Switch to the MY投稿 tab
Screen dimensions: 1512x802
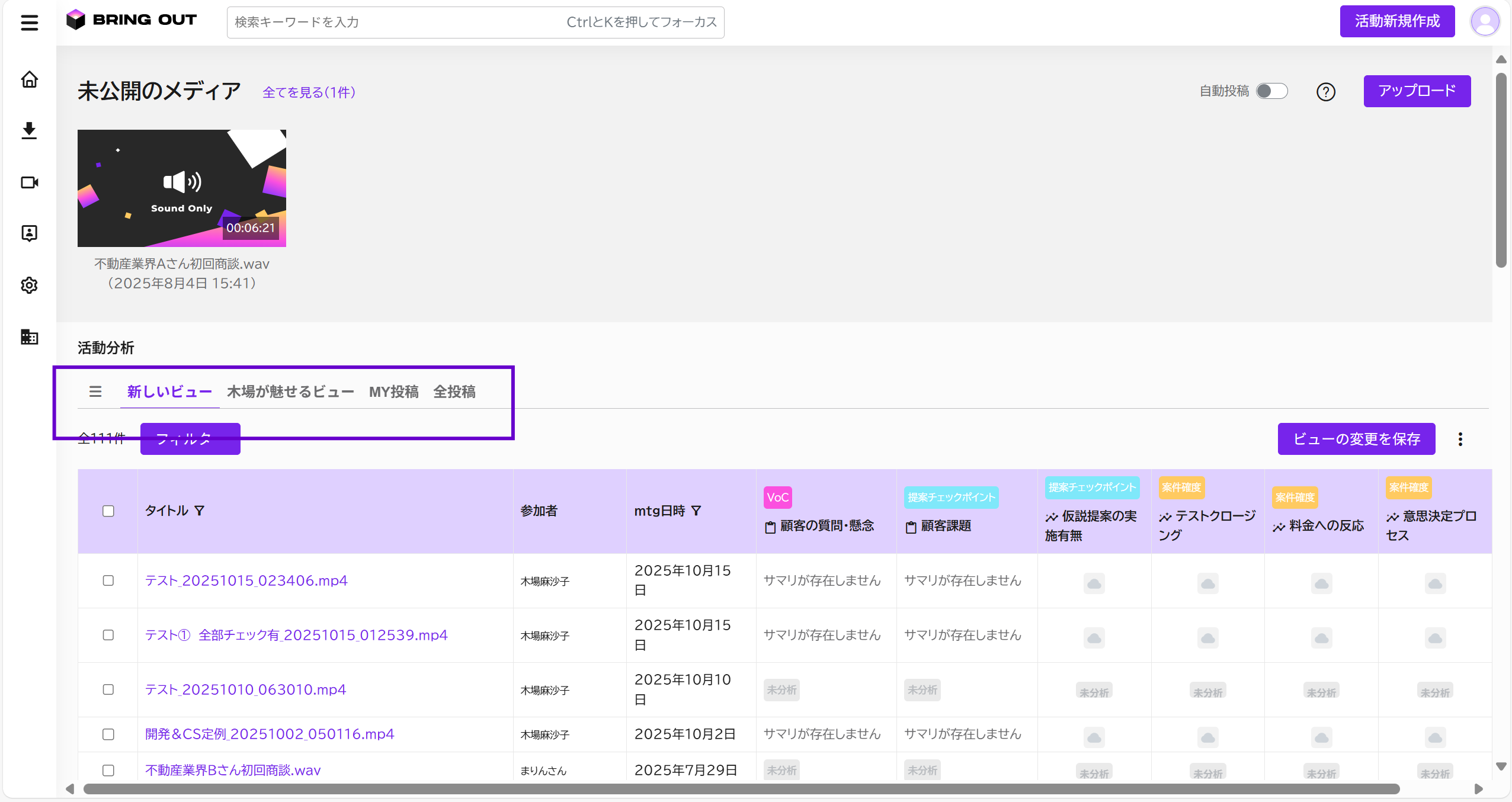pyautogui.click(x=393, y=392)
